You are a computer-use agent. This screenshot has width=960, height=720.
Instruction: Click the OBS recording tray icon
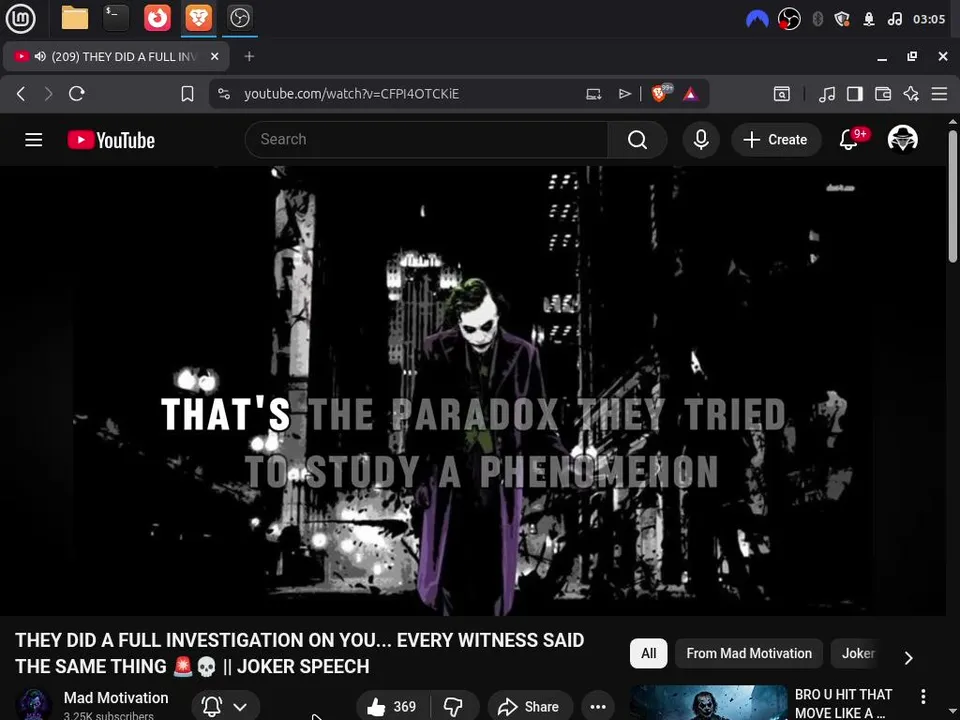coord(789,19)
